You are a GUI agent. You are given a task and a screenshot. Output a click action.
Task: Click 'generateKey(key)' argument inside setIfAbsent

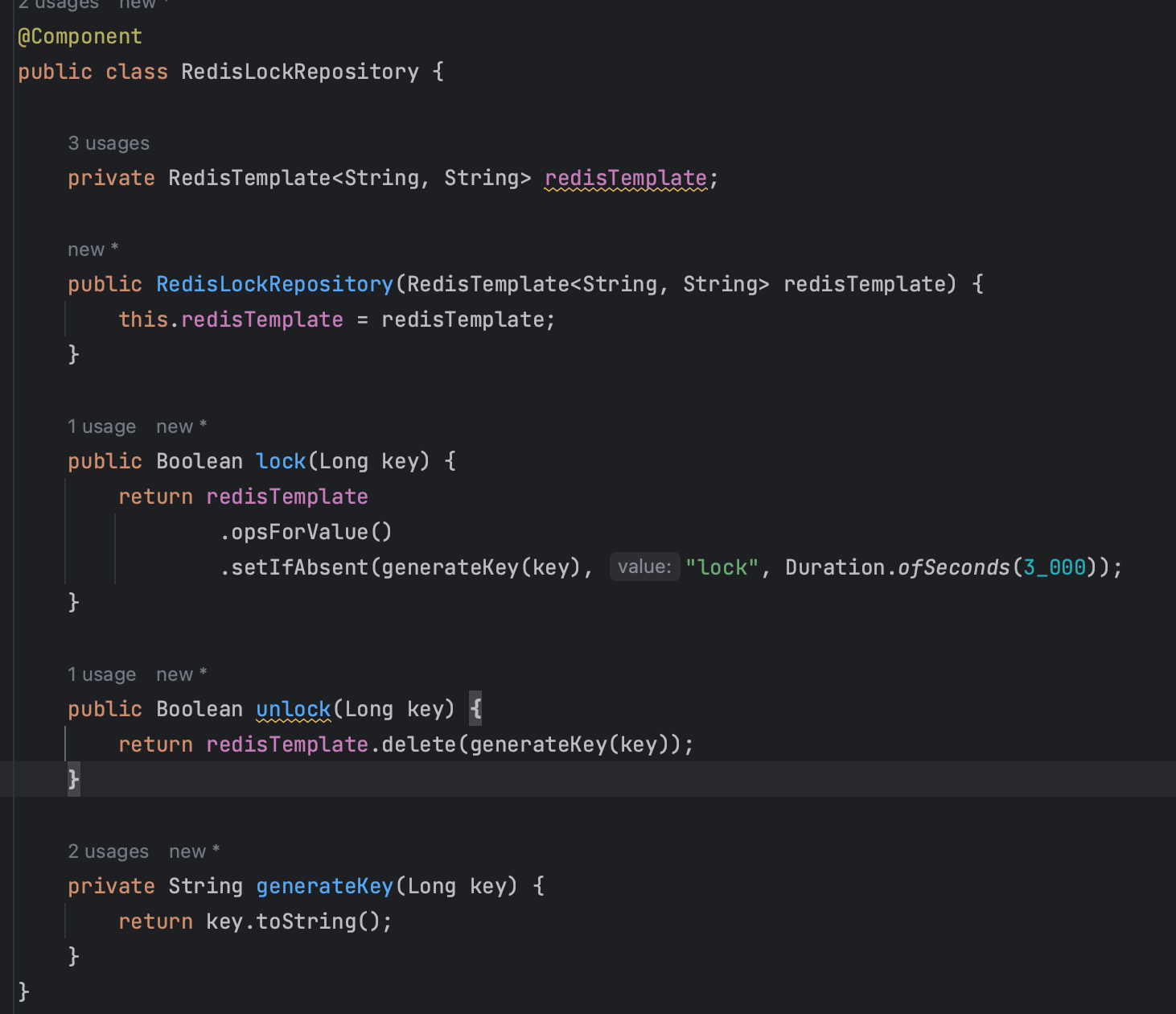tap(482, 567)
